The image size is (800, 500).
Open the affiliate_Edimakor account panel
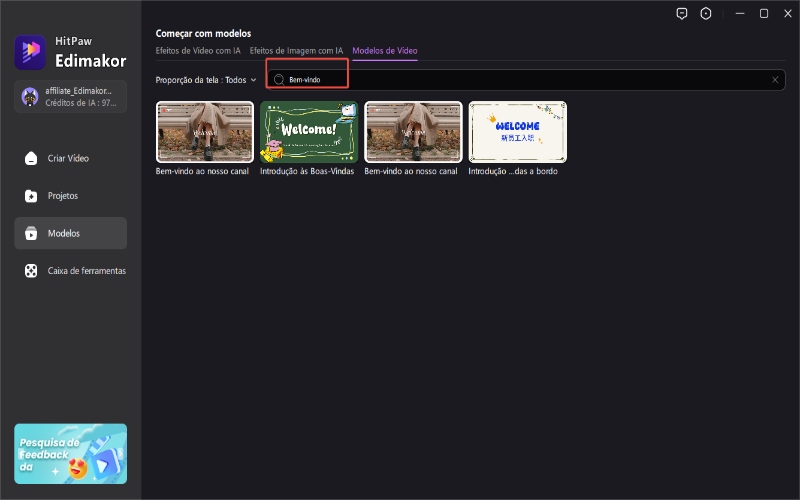(x=70, y=96)
